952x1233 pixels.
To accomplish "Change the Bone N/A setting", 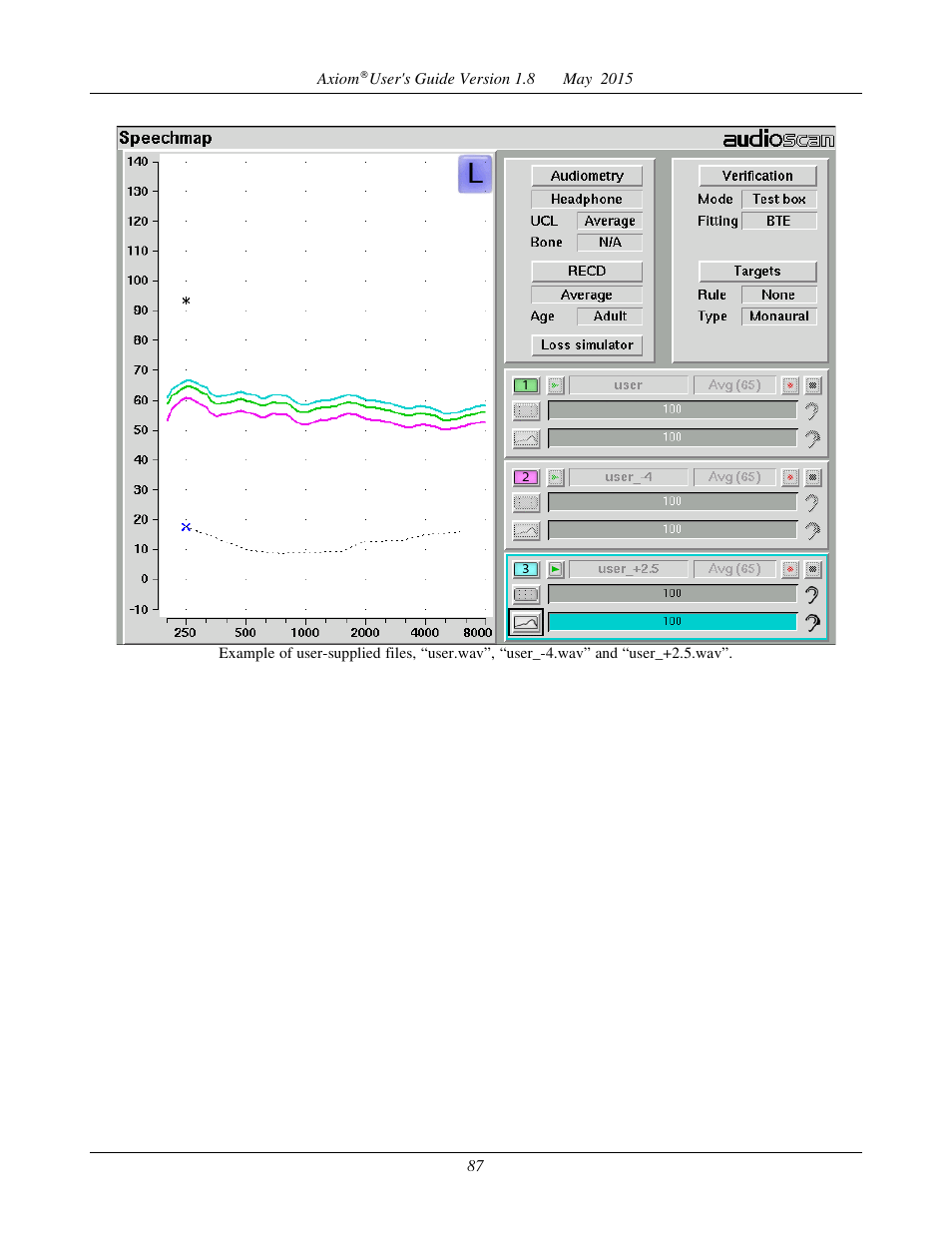I will point(610,243).
